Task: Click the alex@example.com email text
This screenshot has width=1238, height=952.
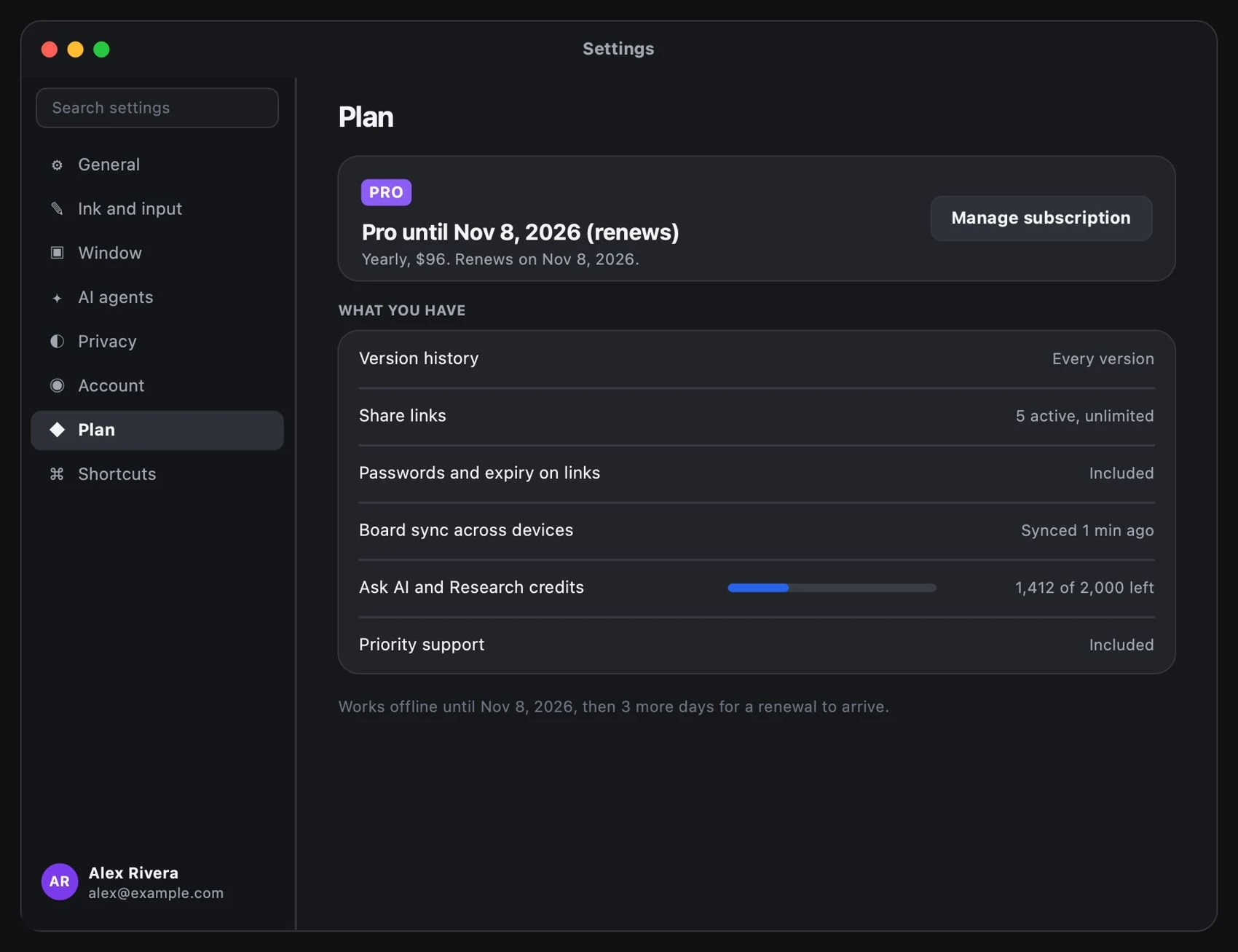Action: point(156,893)
